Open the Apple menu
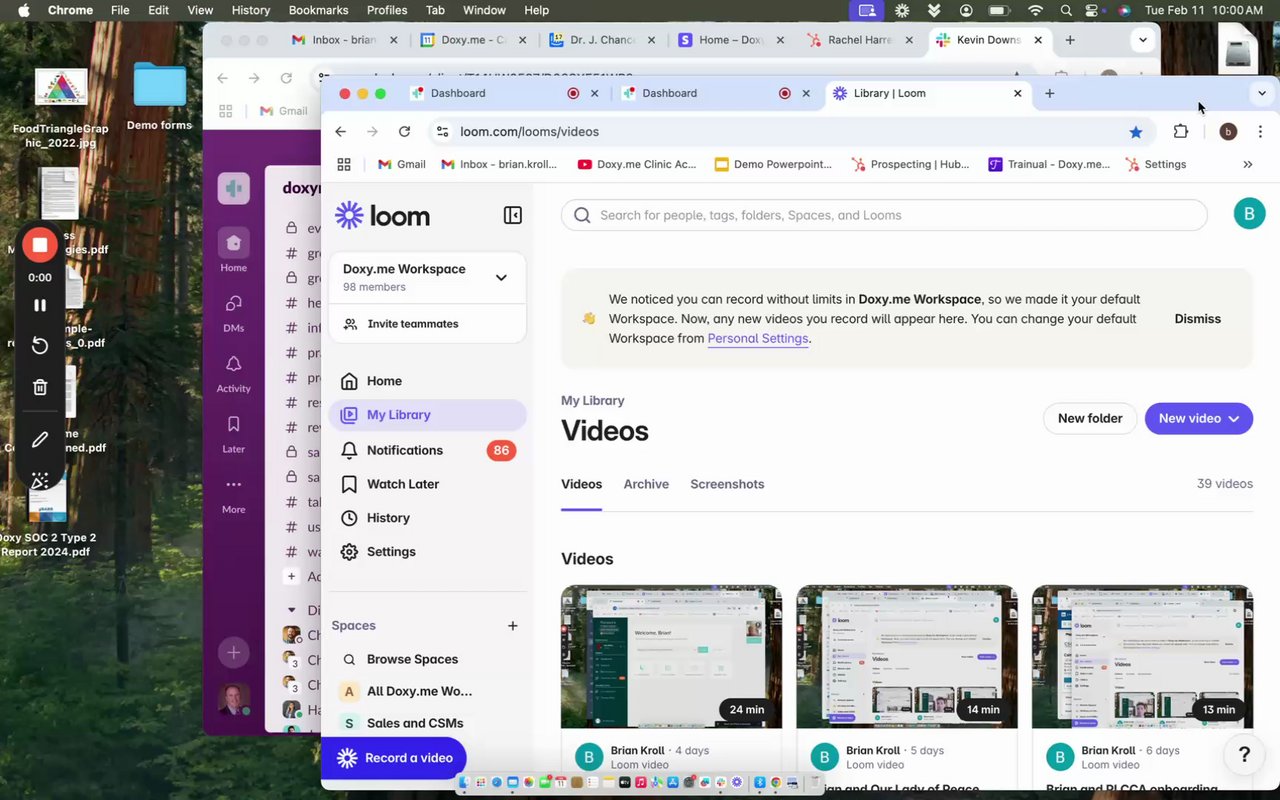 24,10
